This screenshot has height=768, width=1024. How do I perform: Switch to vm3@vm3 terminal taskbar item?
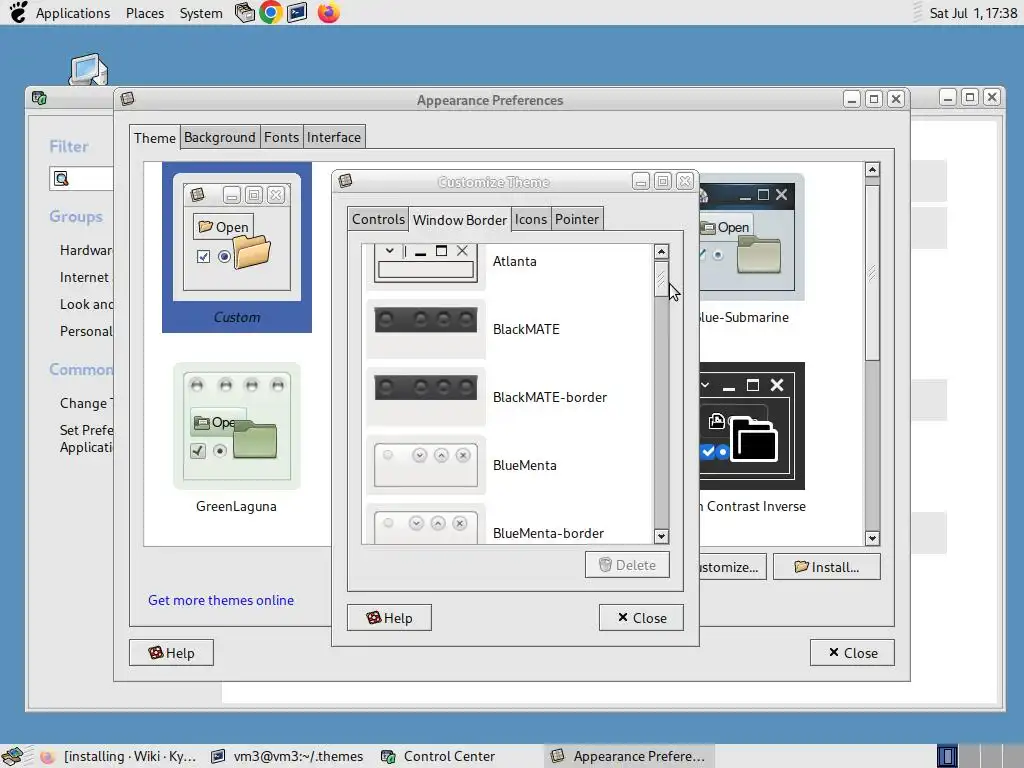[x=288, y=756]
